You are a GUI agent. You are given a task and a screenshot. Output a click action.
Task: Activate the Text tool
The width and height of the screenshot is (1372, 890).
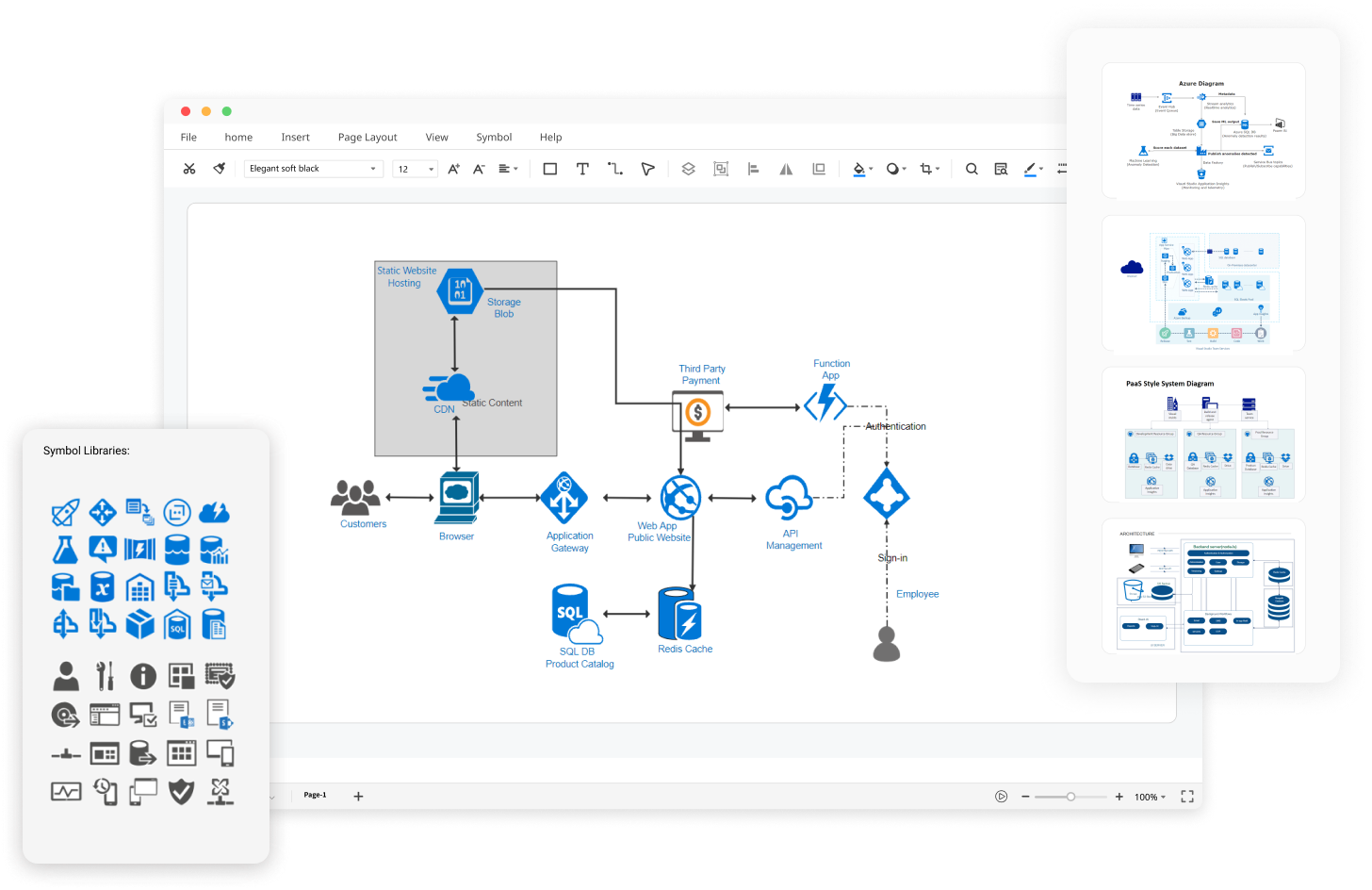click(x=582, y=169)
